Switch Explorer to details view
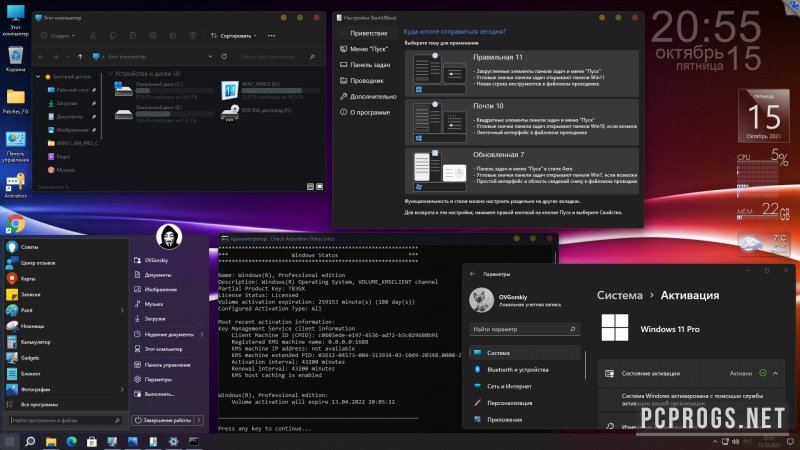800x450 pixels. [x=310, y=187]
